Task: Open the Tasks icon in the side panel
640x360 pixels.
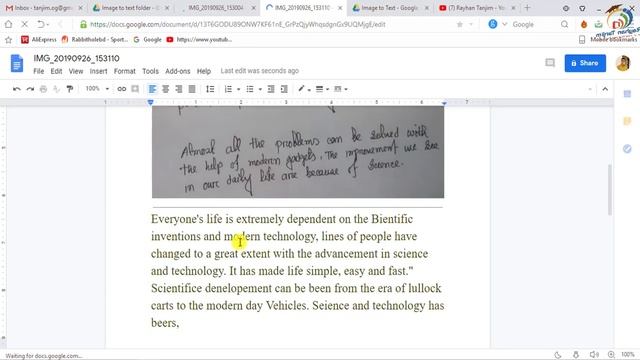Action: (x=627, y=149)
